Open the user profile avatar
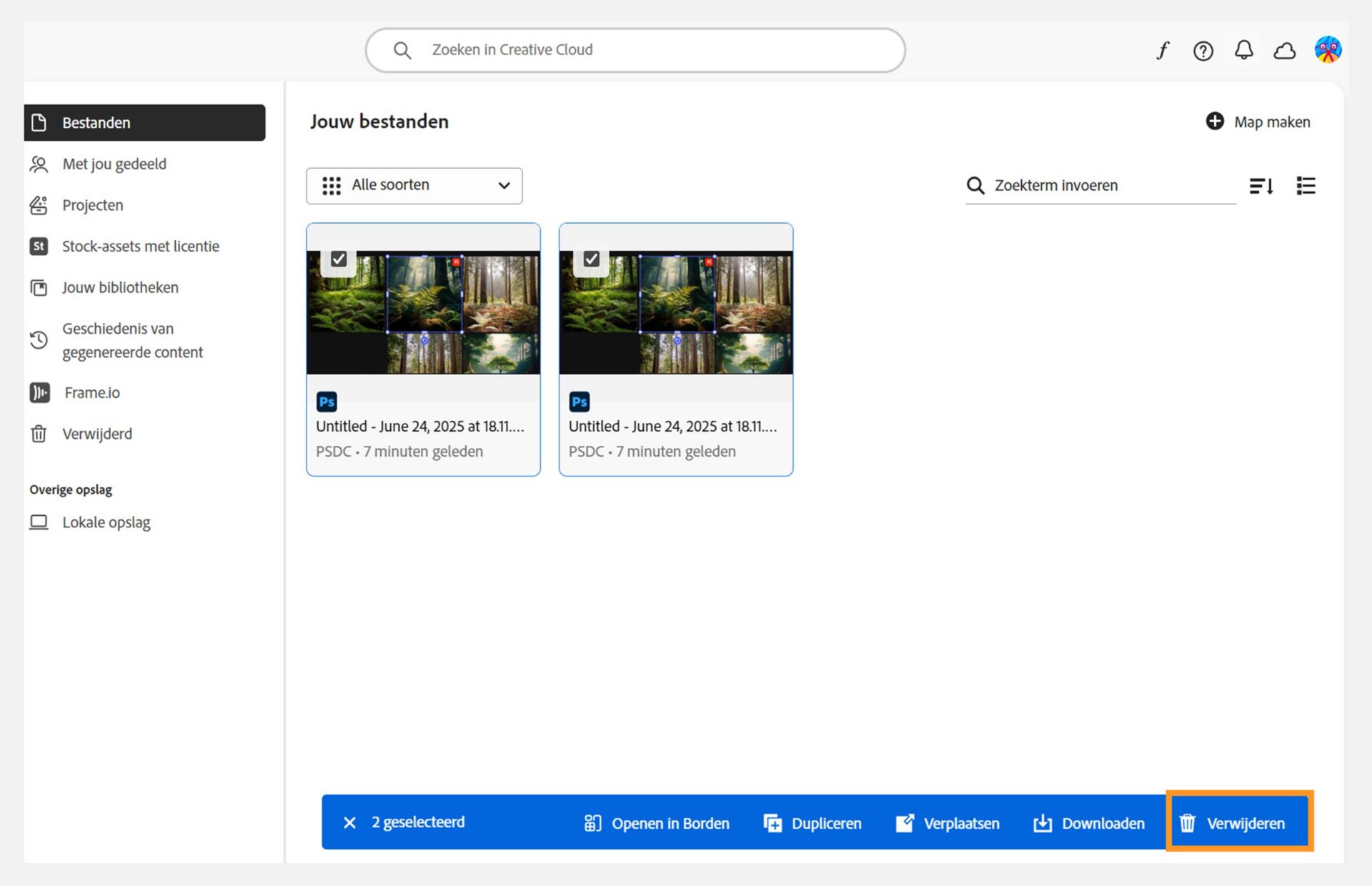This screenshot has width=1372, height=886. (x=1328, y=50)
